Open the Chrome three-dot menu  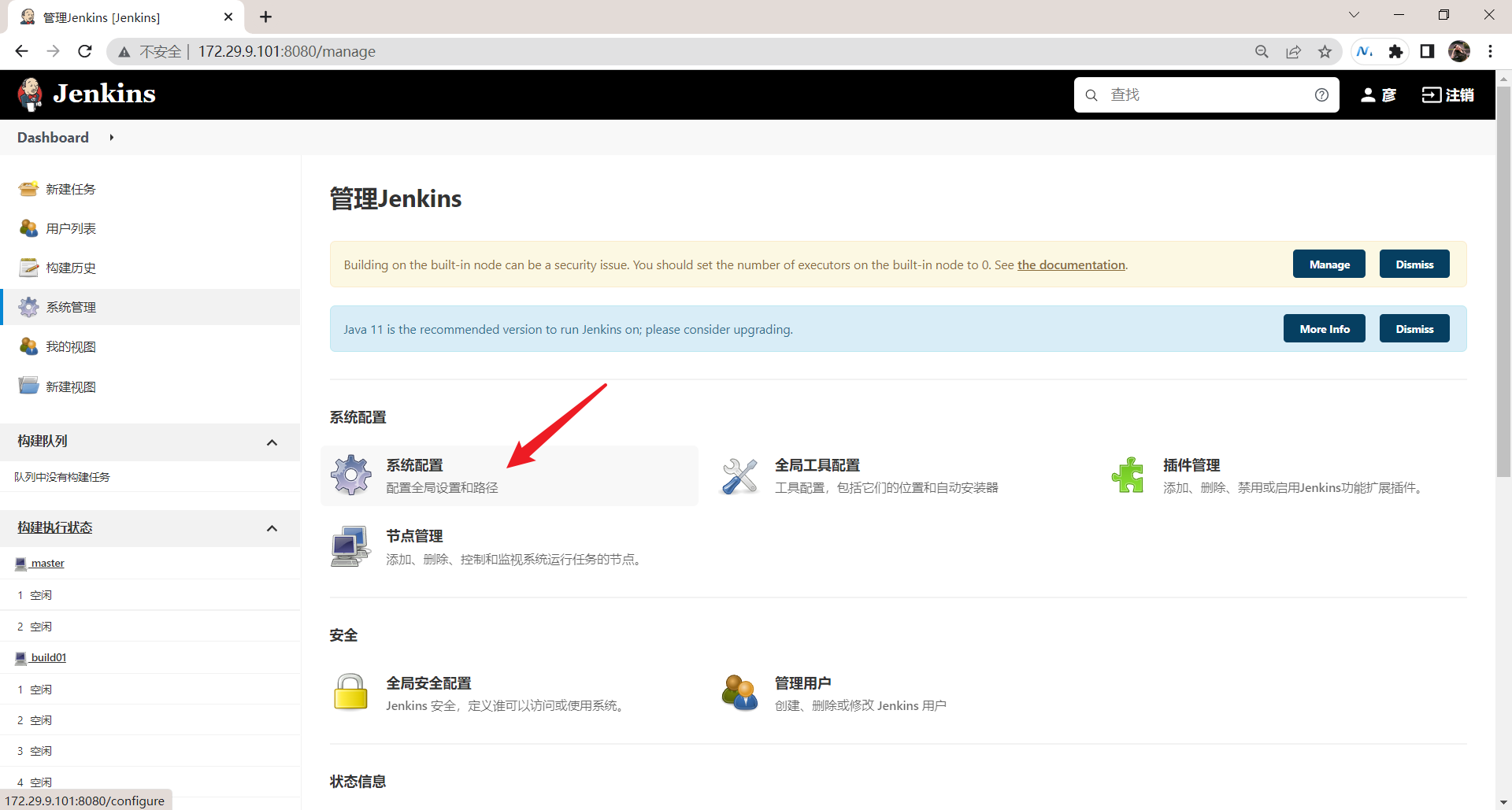pyautogui.click(x=1490, y=51)
